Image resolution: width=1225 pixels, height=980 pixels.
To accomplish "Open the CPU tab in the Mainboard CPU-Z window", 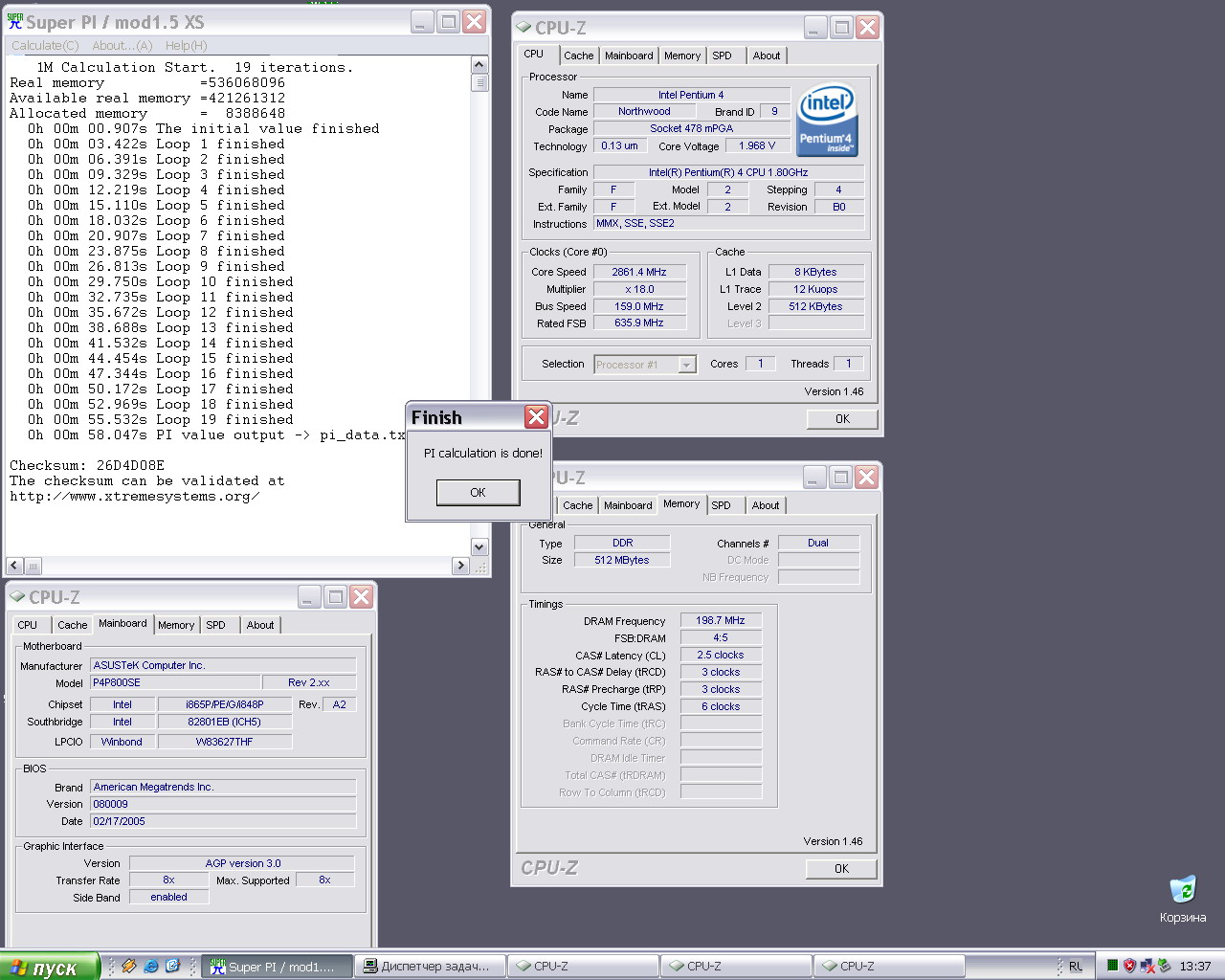I will (28, 625).
